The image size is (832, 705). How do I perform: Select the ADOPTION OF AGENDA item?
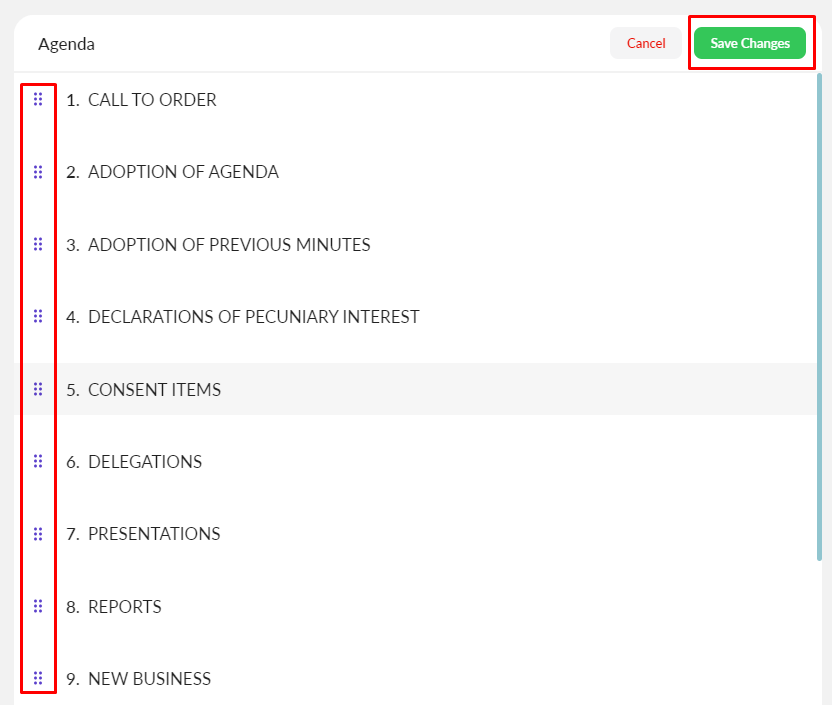183,172
